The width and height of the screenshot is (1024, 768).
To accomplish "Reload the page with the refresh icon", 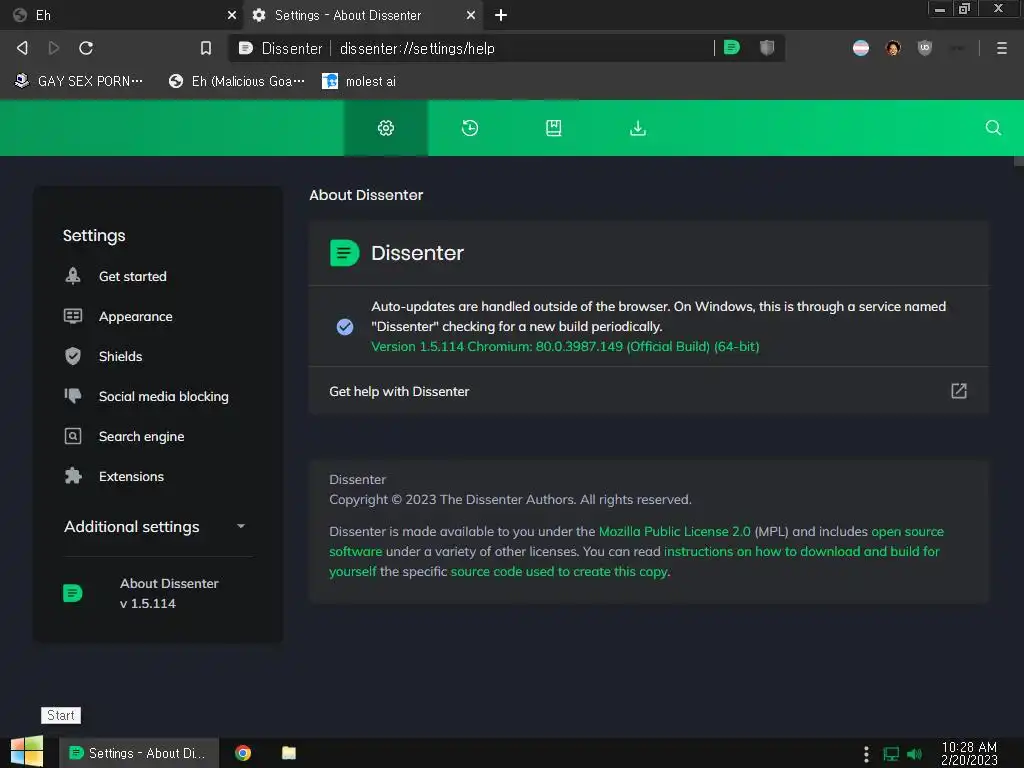I will (x=86, y=48).
